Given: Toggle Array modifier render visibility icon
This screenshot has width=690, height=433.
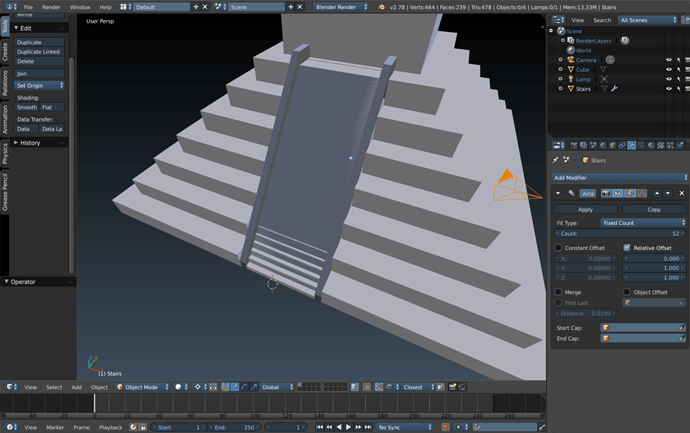Looking at the screenshot, I should (x=605, y=193).
